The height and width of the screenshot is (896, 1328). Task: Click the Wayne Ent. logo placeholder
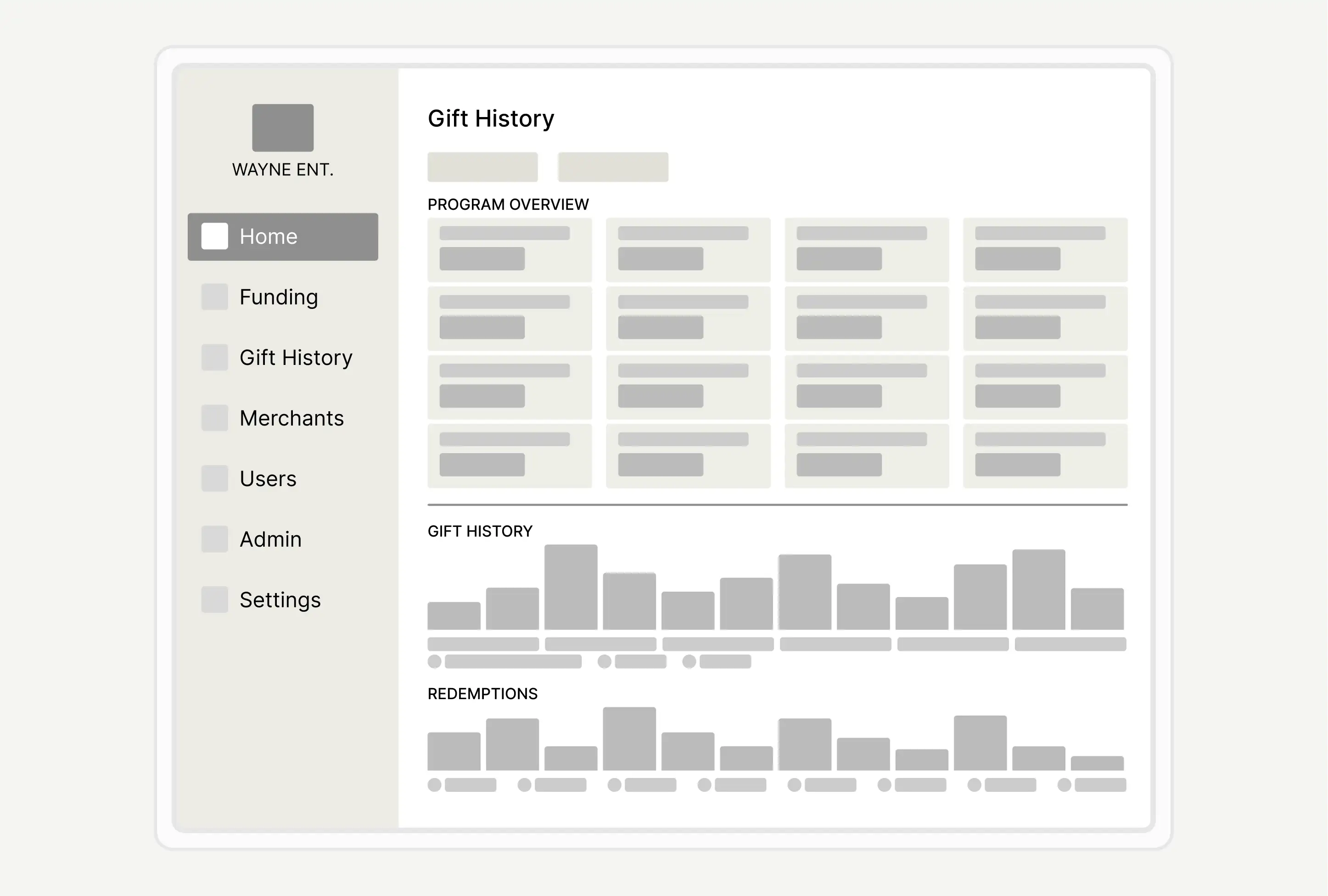tap(283, 128)
